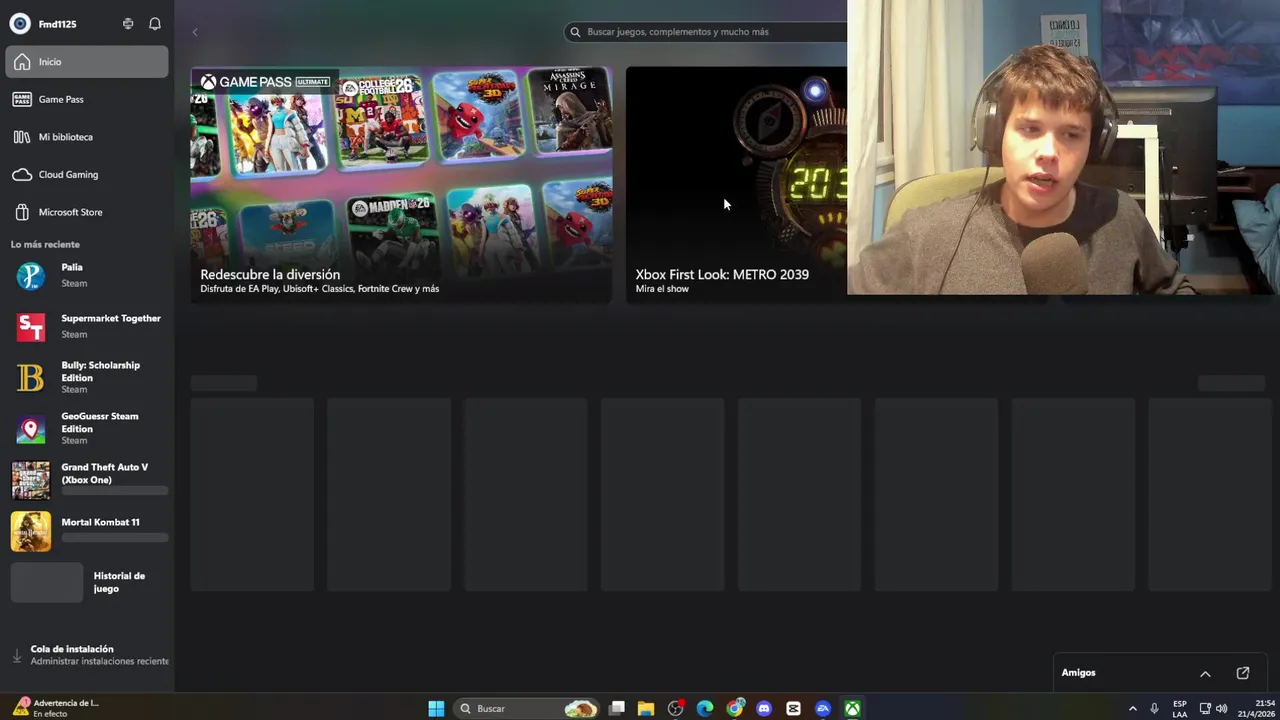Expand the Amigos panel chevron
The width and height of the screenshot is (1280, 720).
1205,673
